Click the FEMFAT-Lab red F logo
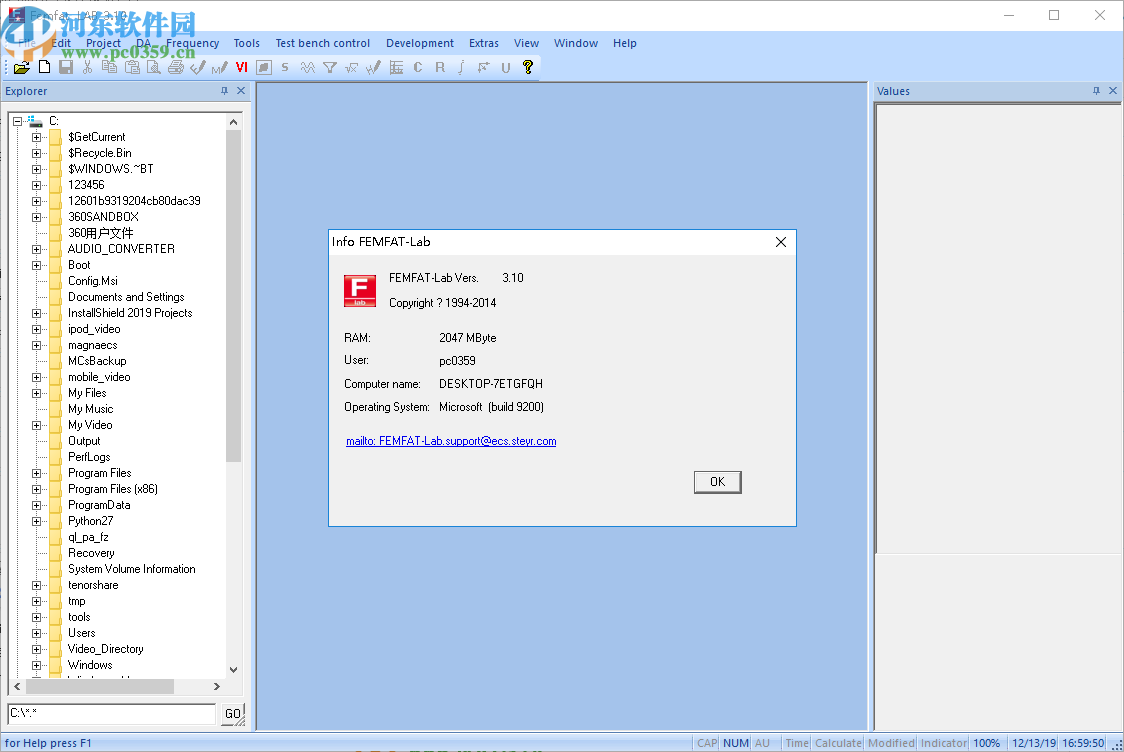This screenshot has width=1124, height=752. coord(360,291)
